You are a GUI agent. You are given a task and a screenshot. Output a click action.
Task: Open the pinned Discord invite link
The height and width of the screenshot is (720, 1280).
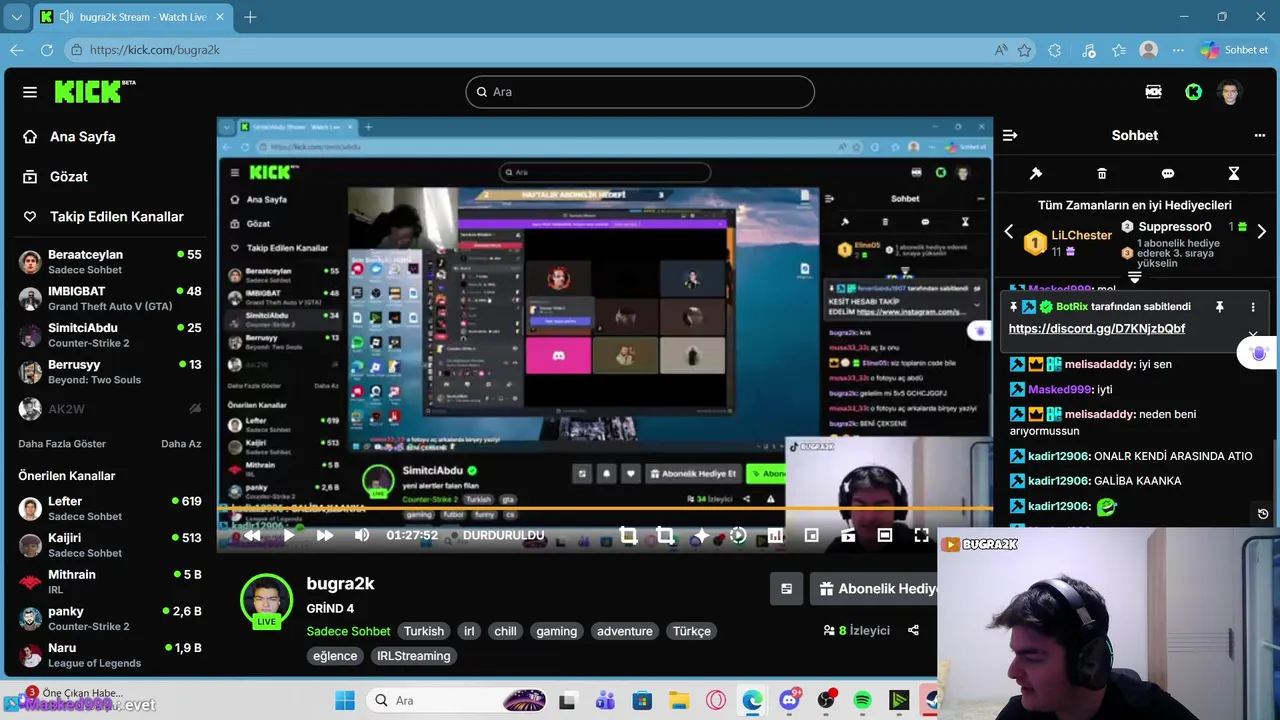[x=1097, y=328]
